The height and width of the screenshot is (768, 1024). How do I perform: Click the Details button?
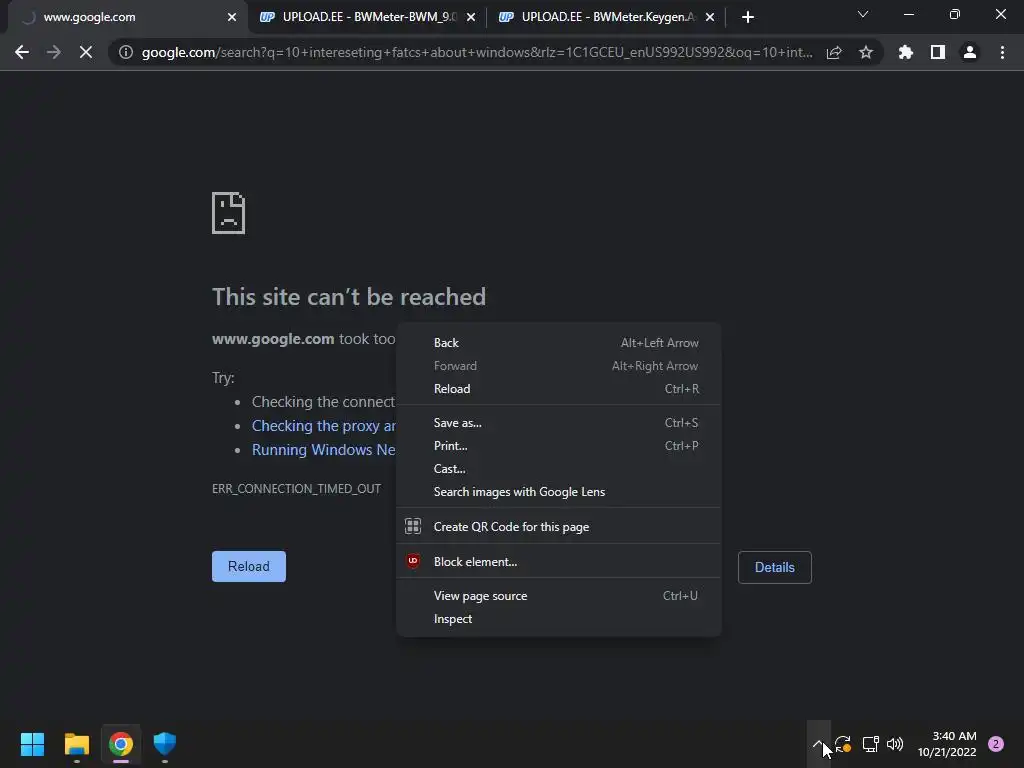(x=775, y=567)
